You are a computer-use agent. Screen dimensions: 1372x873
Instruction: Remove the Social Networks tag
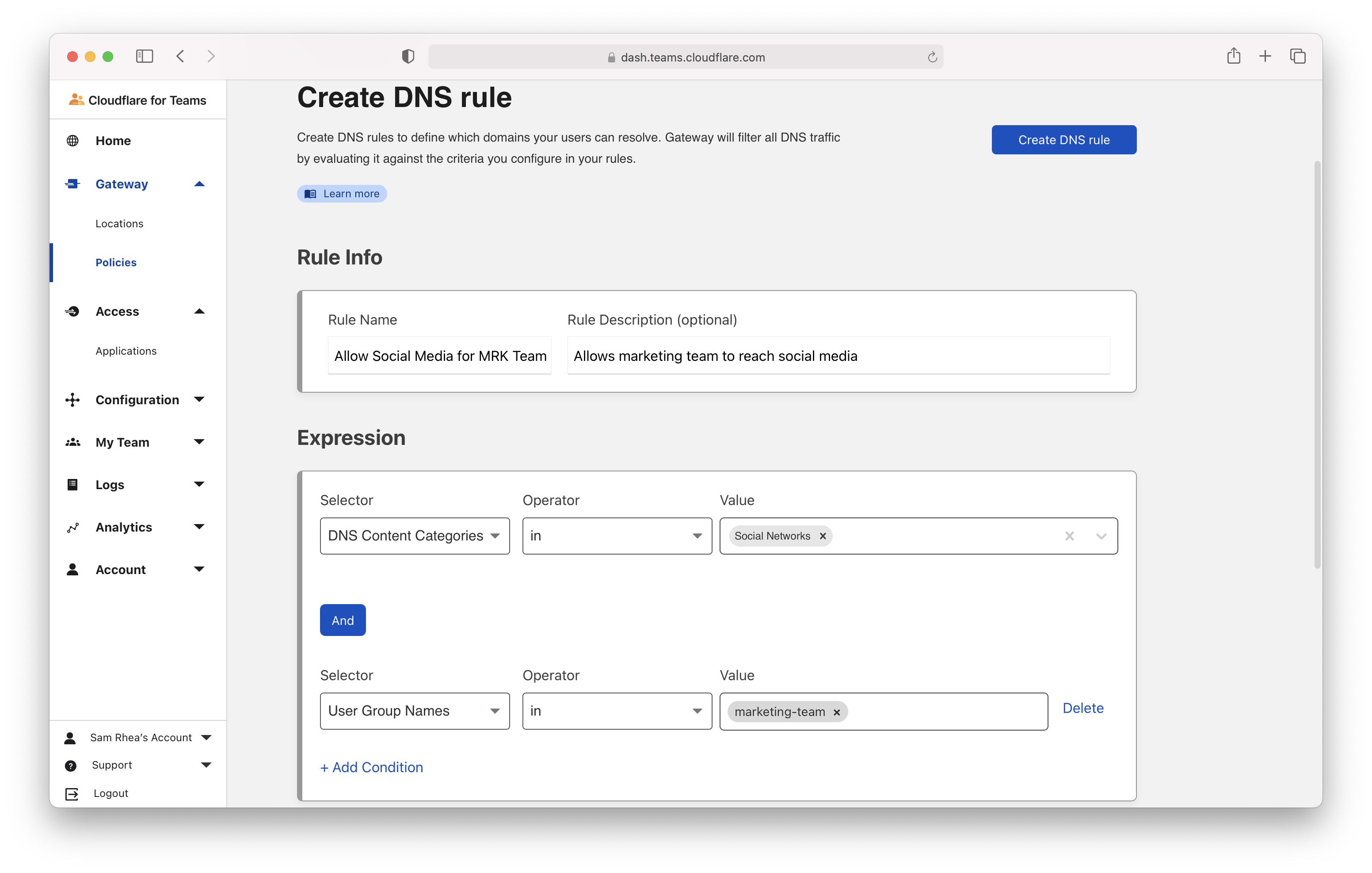(823, 536)
